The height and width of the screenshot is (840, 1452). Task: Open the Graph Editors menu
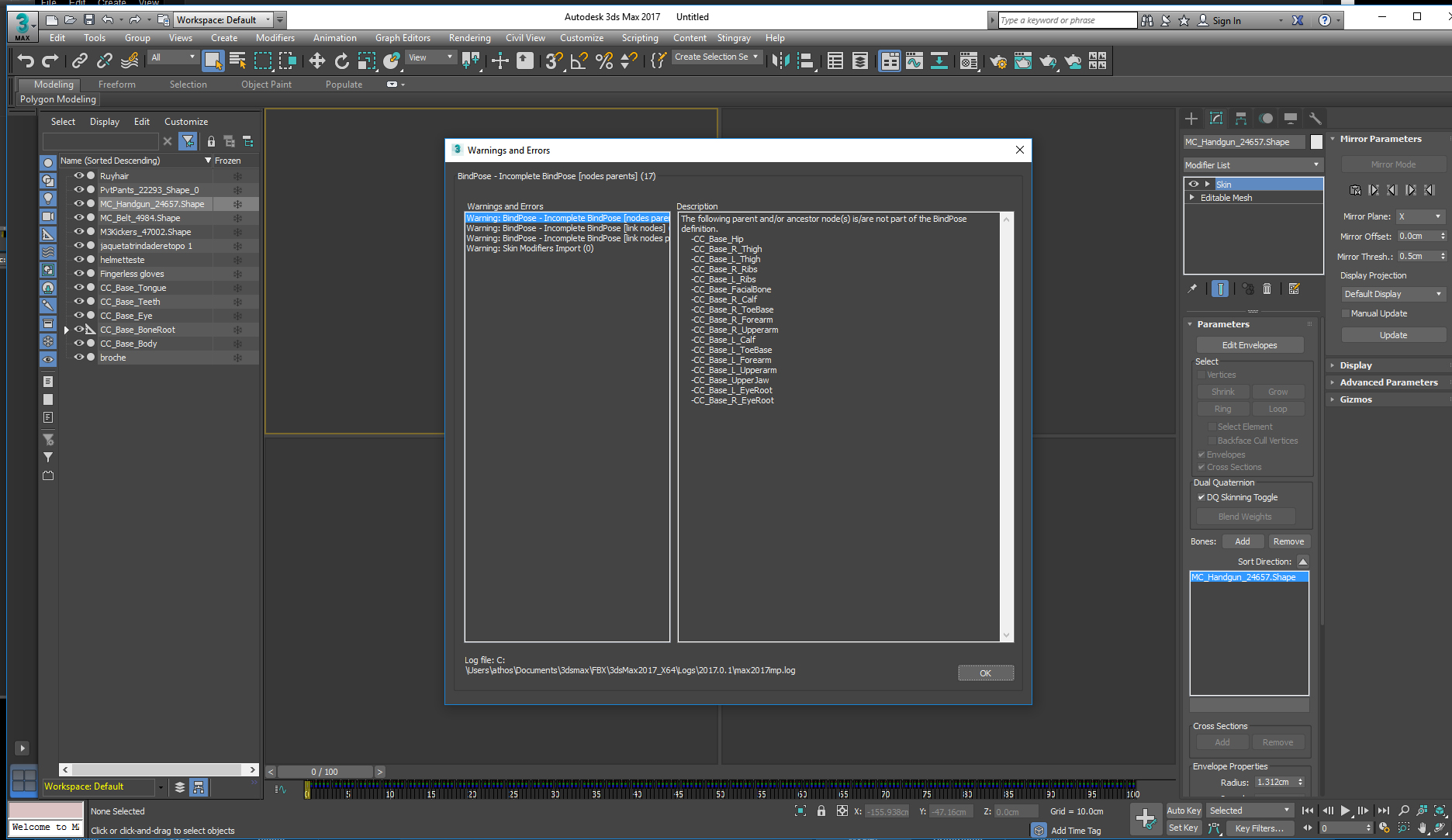[403, 38]
